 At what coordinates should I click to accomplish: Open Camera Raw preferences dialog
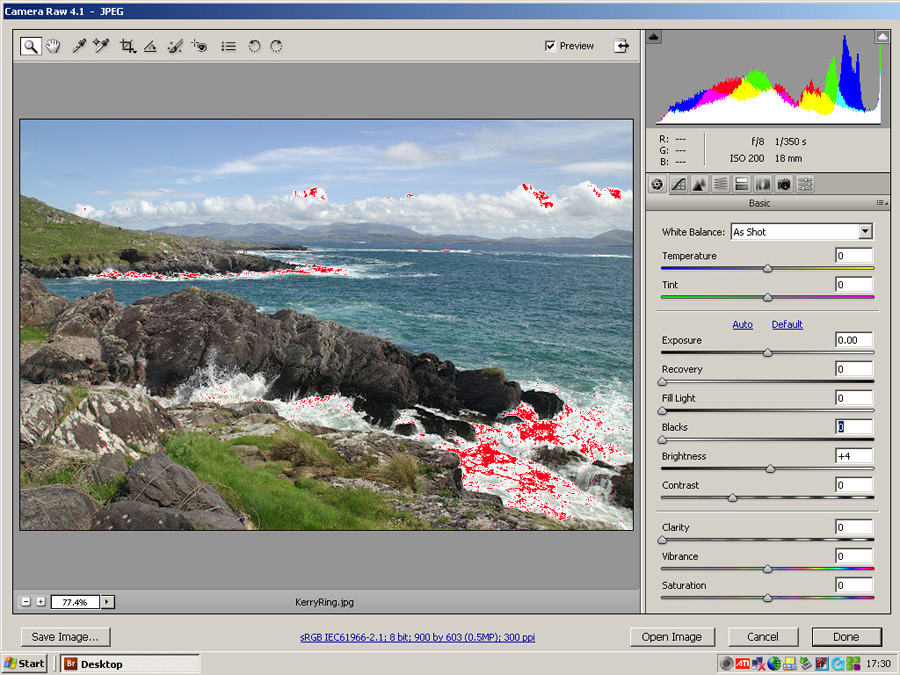228,46
